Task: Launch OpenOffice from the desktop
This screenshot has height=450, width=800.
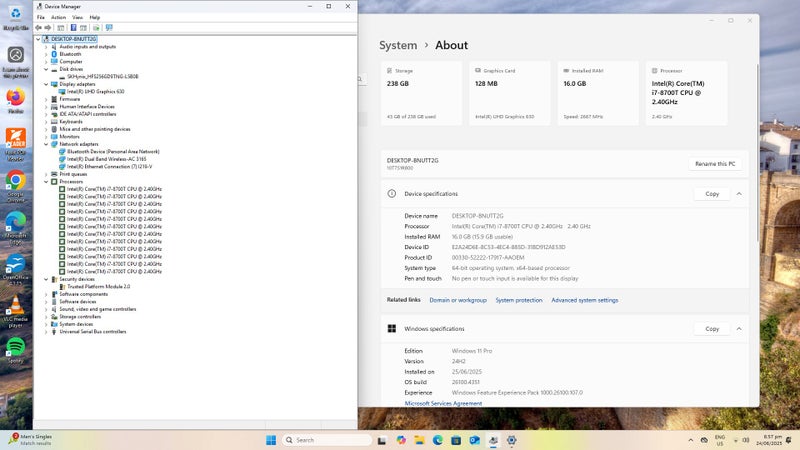Action: (16, 269)
